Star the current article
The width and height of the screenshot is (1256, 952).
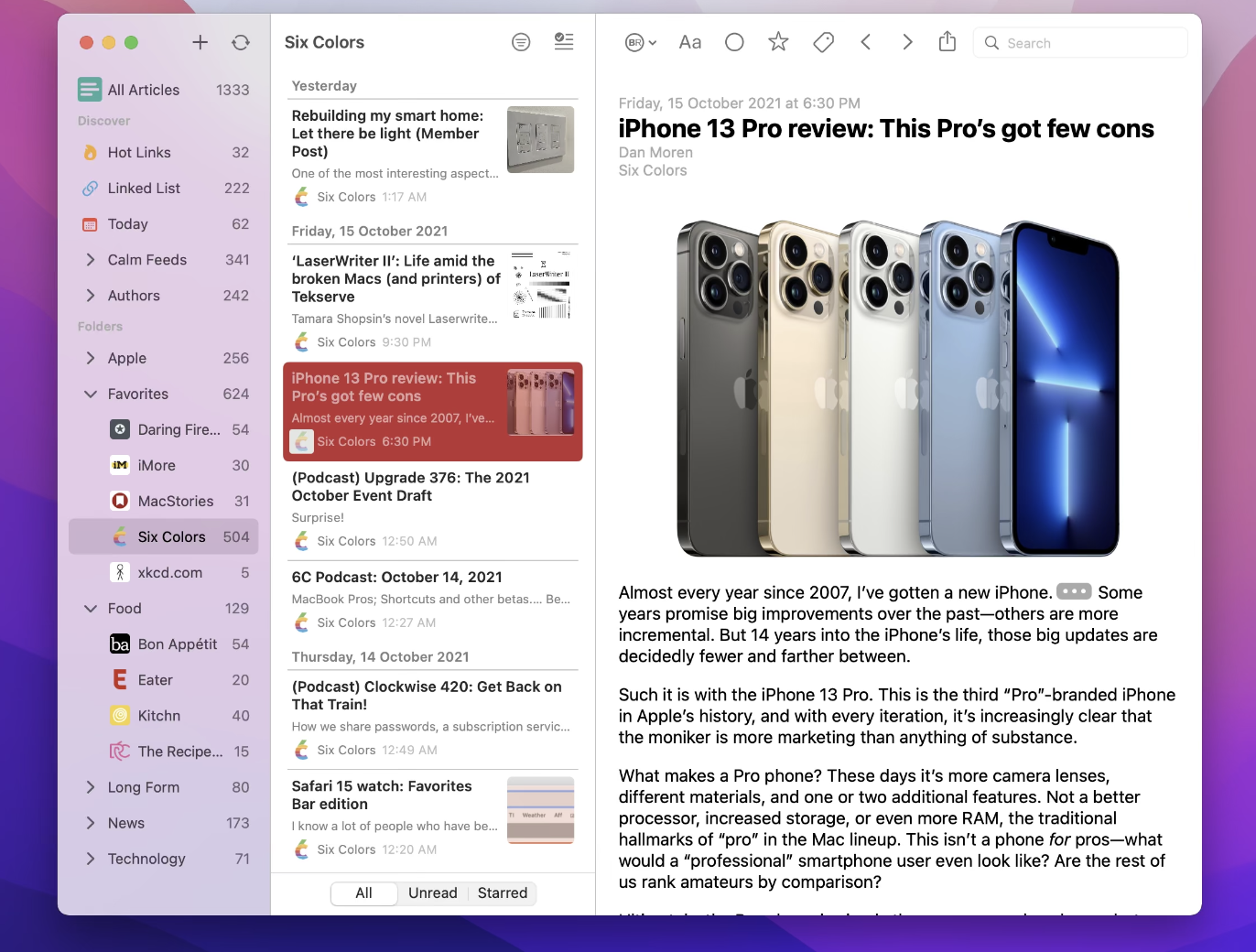click(x=778, y=42)
